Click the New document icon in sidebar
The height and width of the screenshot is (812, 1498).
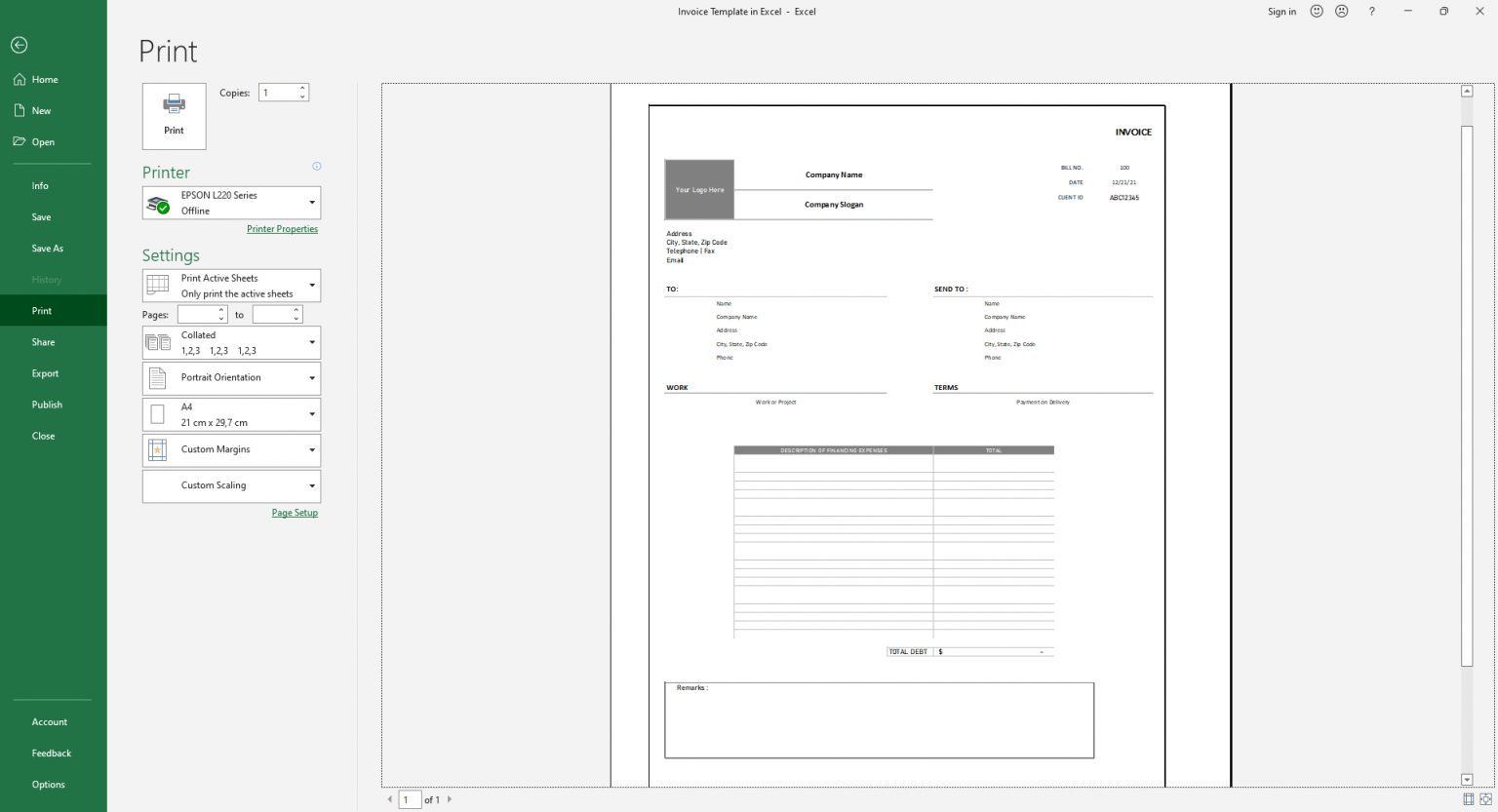(20, 110)
